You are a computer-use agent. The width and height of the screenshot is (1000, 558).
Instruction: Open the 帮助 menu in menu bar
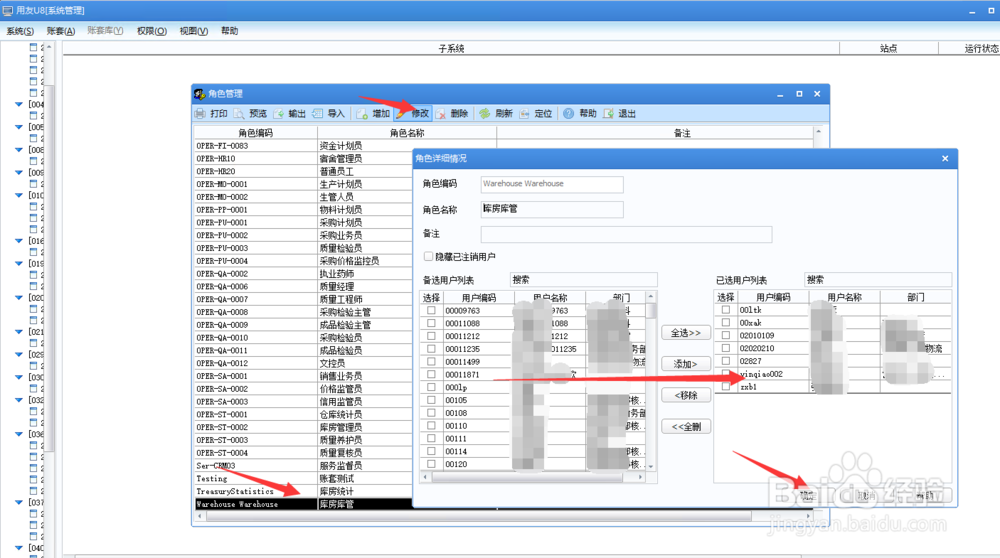[230, 31]
